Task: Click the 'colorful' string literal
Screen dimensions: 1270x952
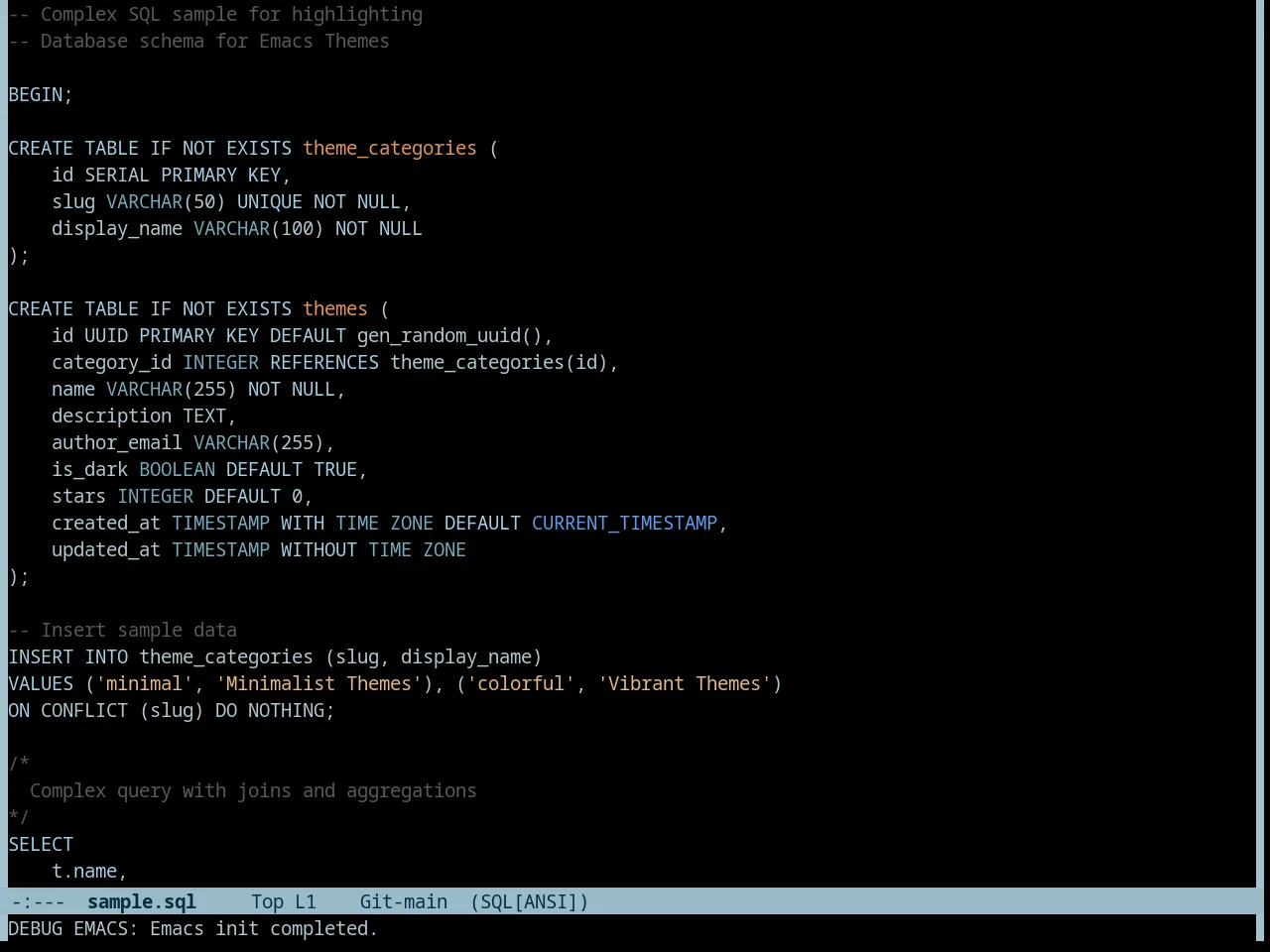Action: [521, 683]
